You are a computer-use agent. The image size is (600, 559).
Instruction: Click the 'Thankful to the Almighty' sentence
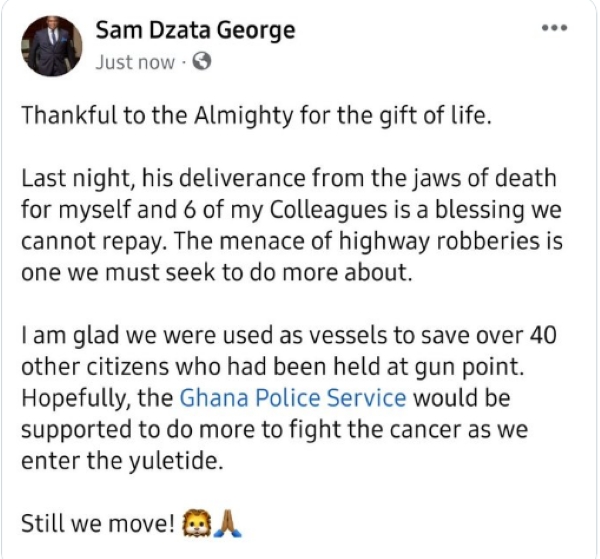(x=256, y=115)
